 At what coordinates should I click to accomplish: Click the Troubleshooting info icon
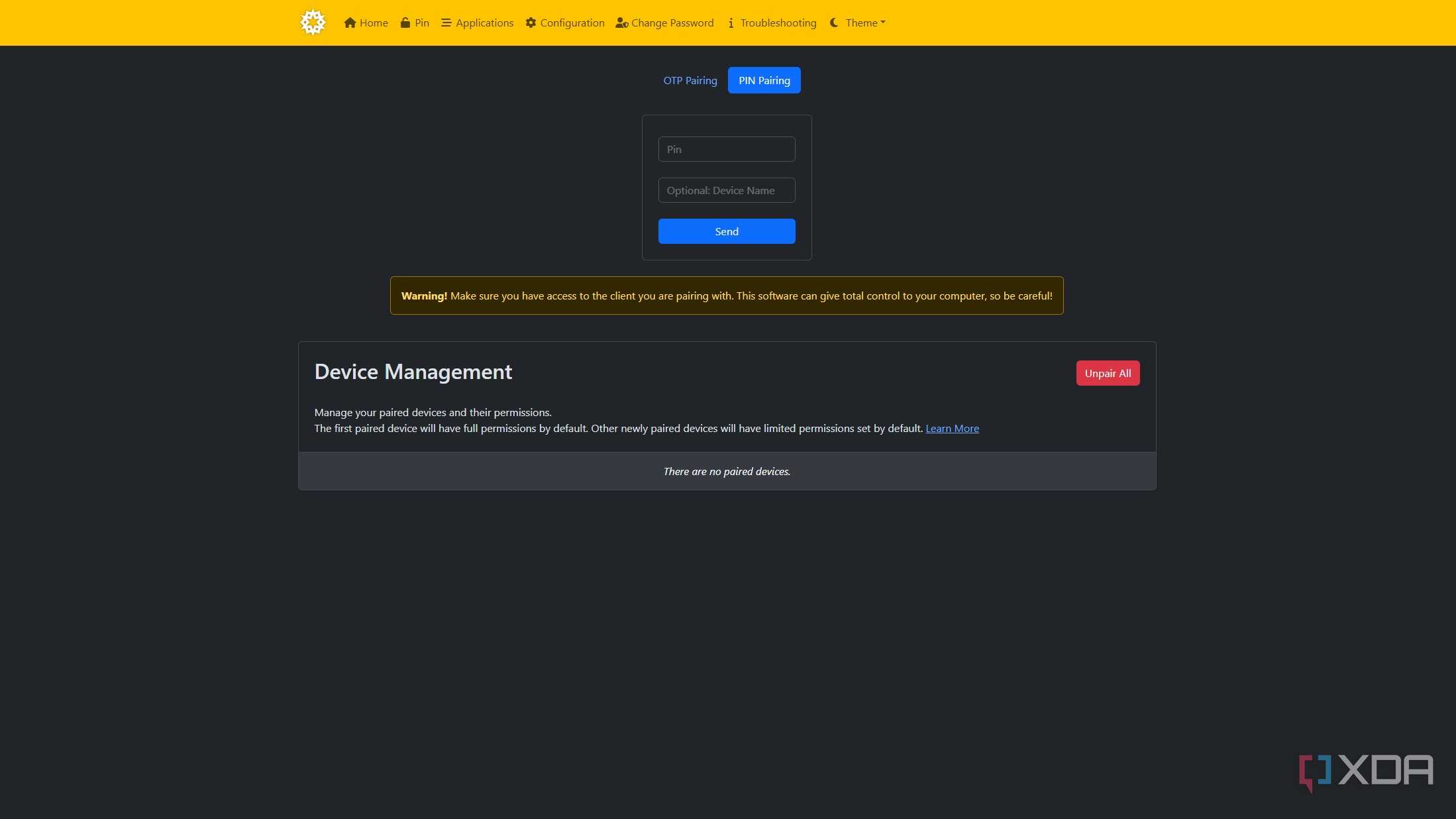click(x=731, y=23)
